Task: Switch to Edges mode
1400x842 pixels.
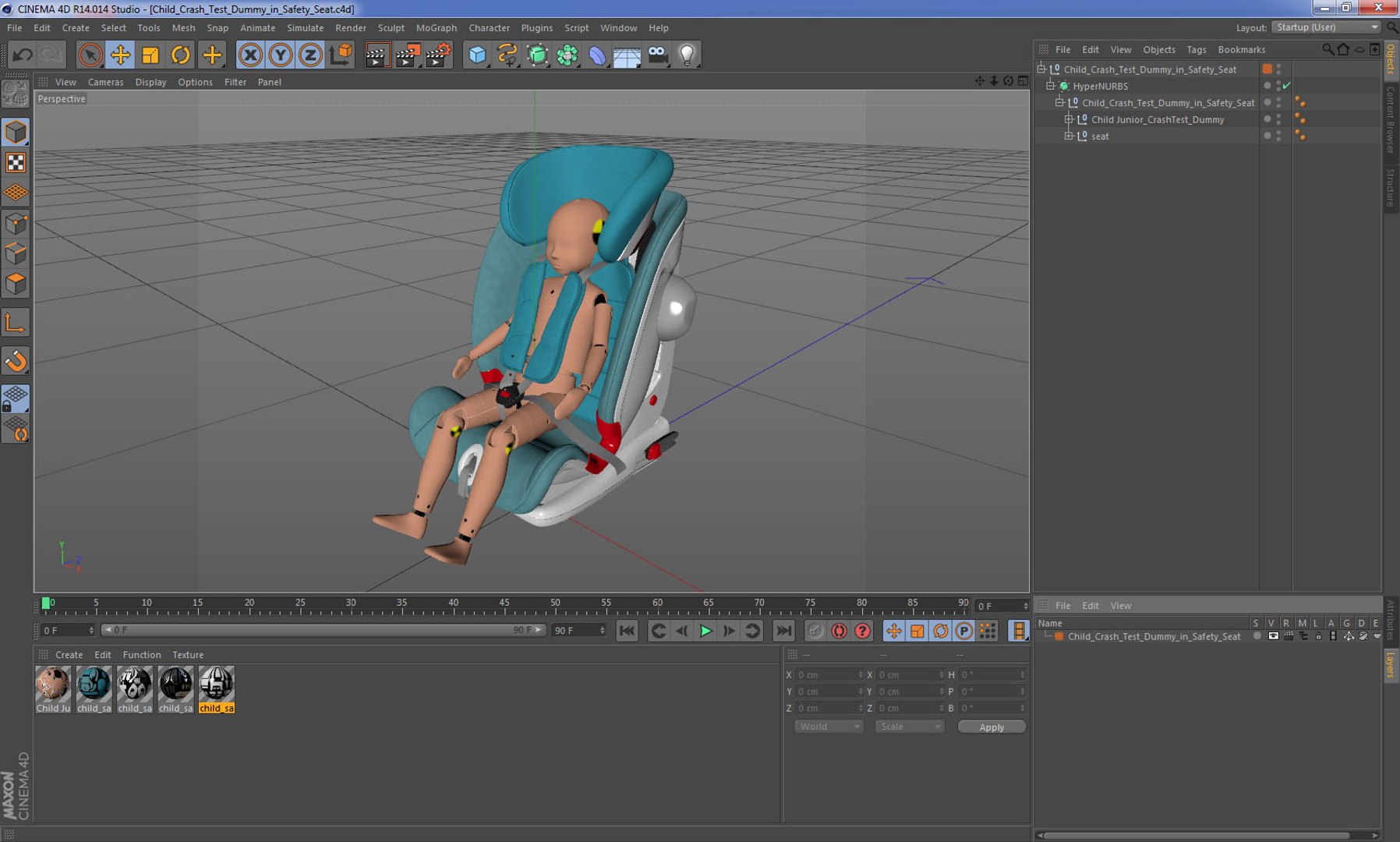Action: 16,254
